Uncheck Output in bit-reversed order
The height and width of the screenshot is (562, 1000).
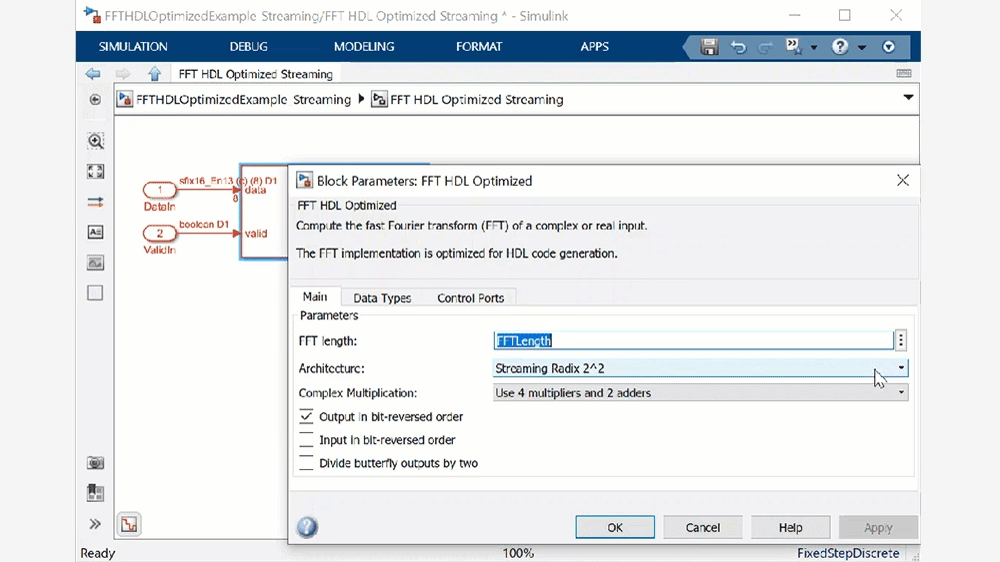point(306,417)
